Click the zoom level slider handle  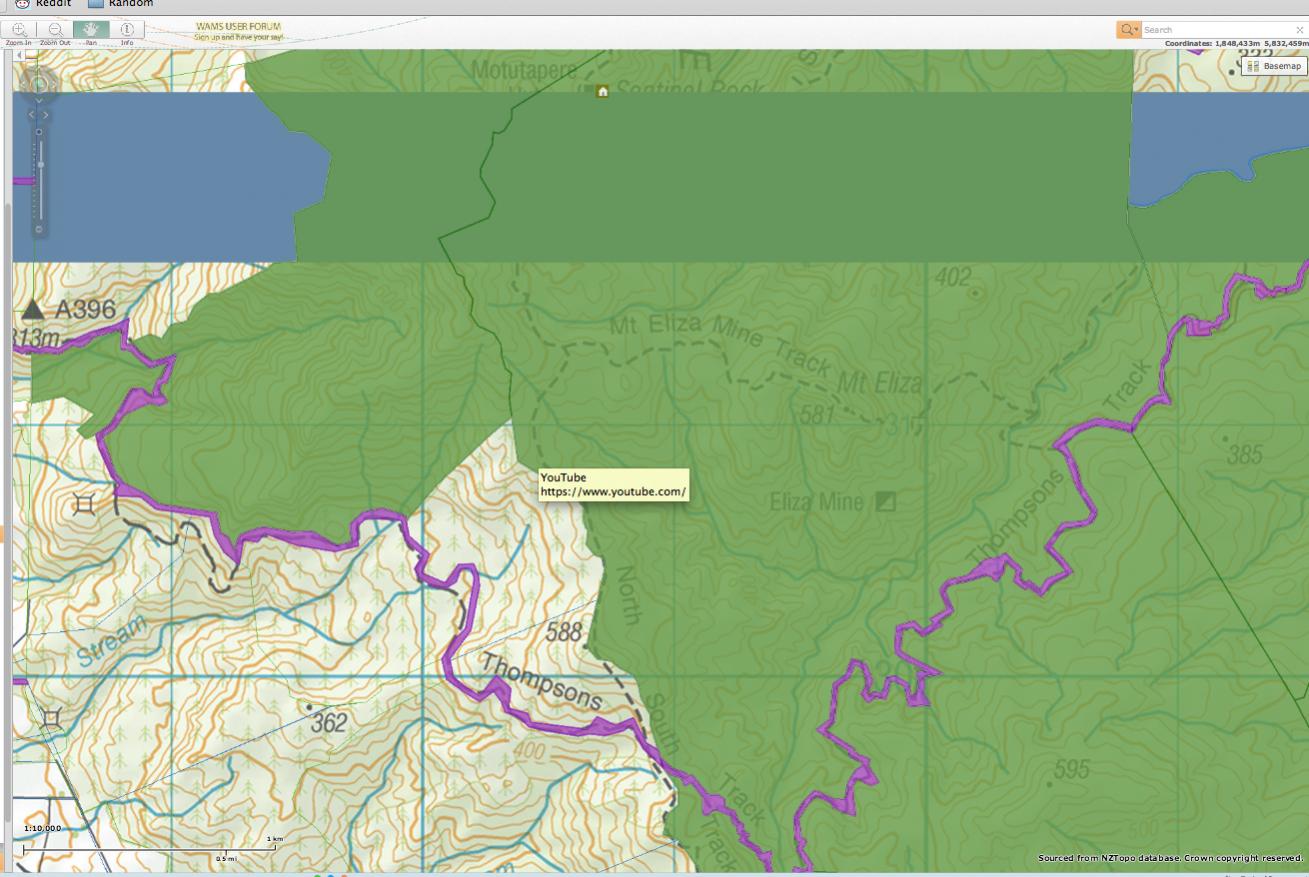coord(41,164)
